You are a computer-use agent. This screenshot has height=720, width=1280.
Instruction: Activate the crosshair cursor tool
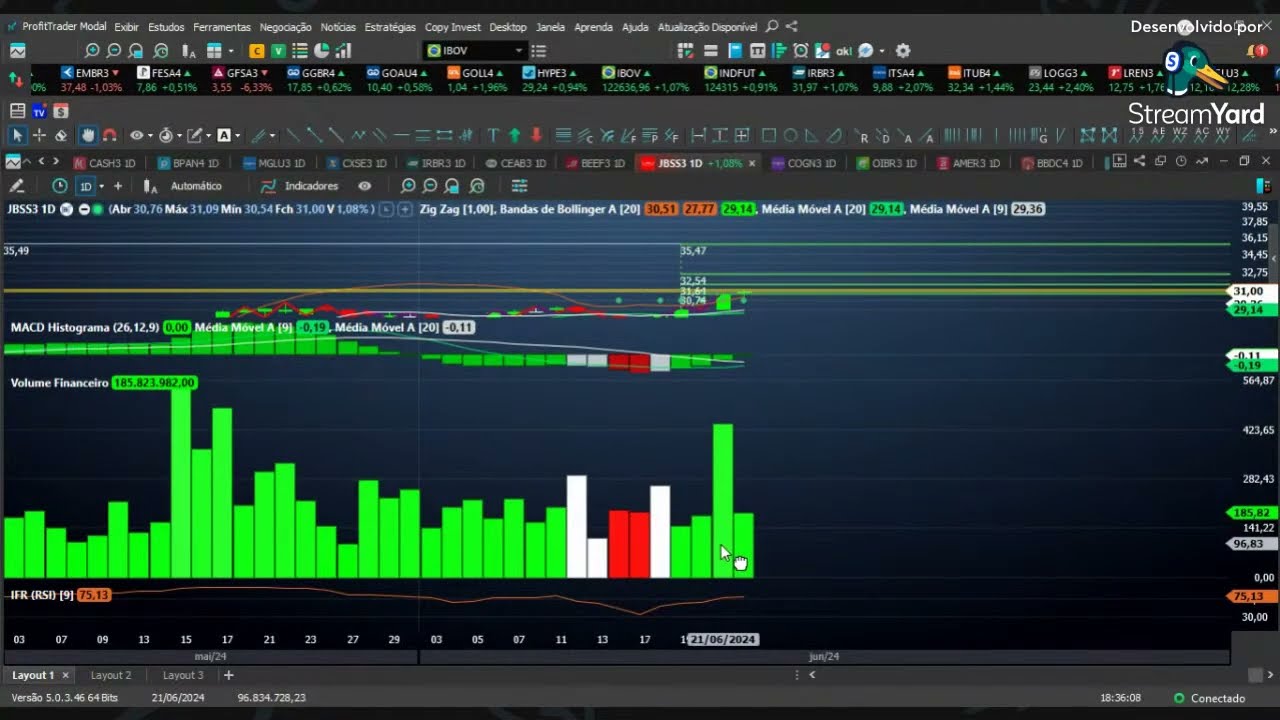pos(39,135)
